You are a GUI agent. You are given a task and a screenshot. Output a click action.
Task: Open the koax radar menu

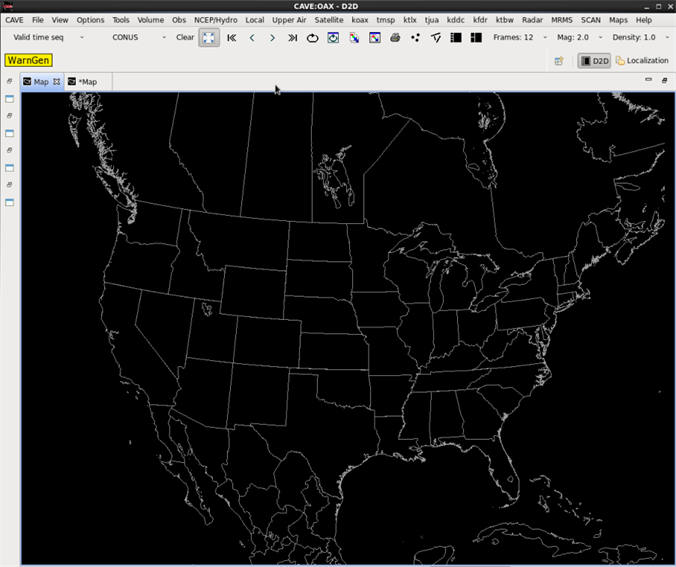tap(360, 20)
